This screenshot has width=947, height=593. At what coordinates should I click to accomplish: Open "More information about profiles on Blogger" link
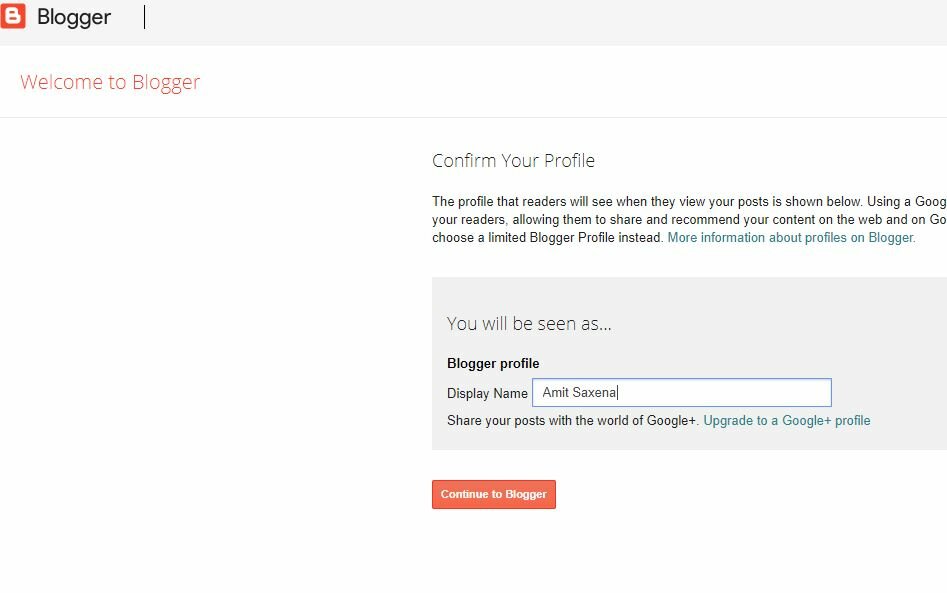click(791, 237)
